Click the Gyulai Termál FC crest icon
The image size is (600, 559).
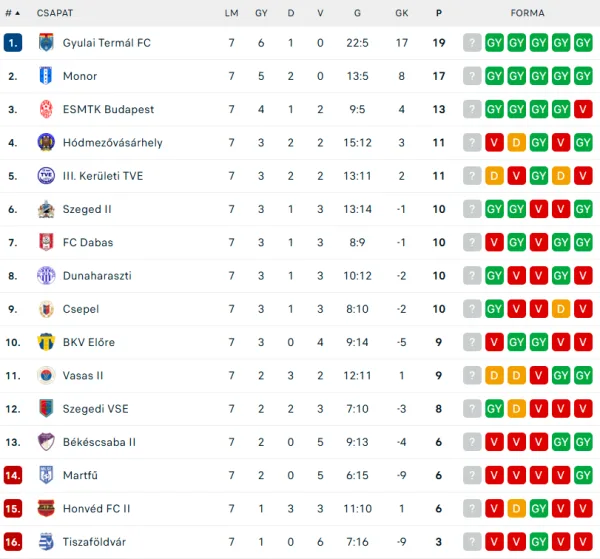tap(46, 42)
